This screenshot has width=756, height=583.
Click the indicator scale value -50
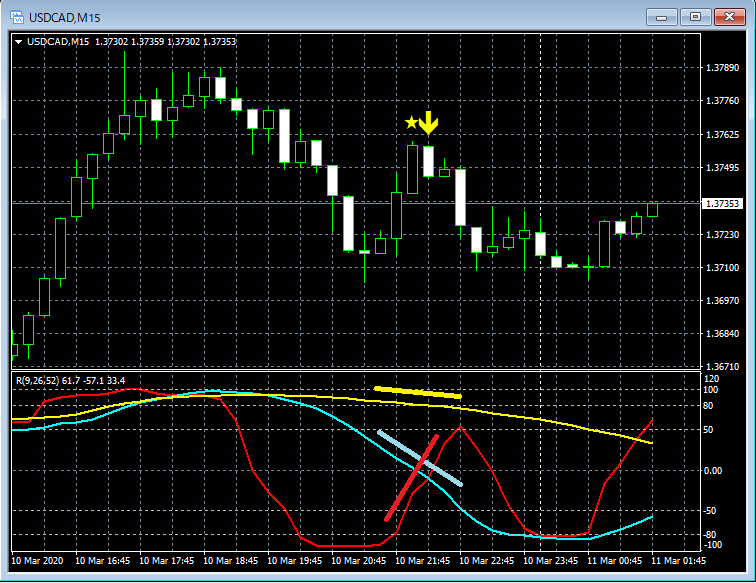pyautogui.click(x=711, y=511)
